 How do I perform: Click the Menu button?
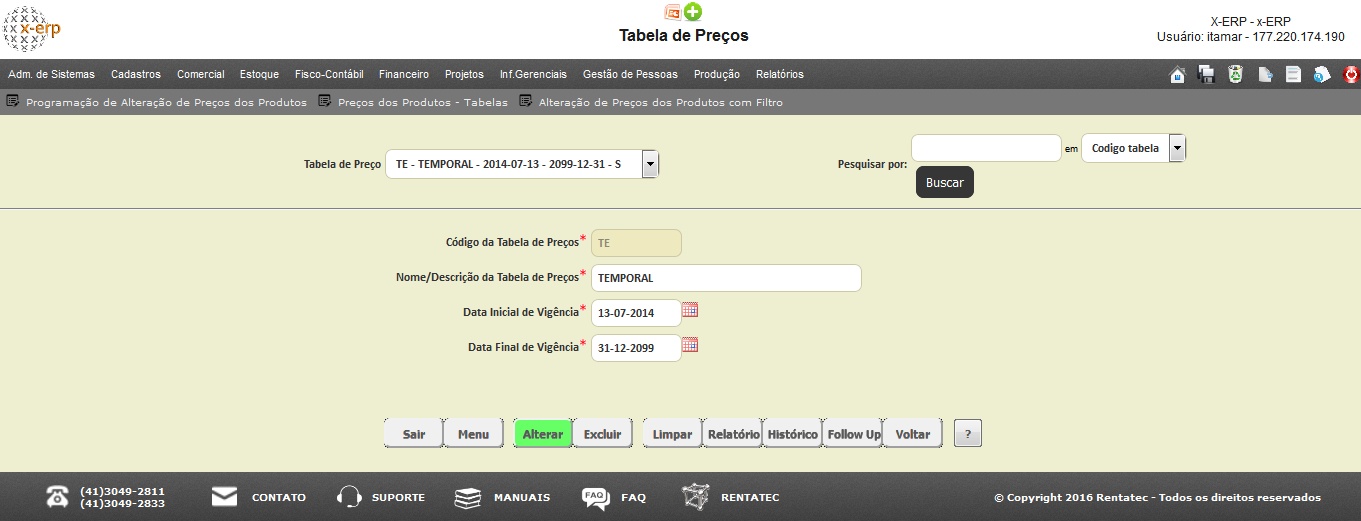coord(474,434)
